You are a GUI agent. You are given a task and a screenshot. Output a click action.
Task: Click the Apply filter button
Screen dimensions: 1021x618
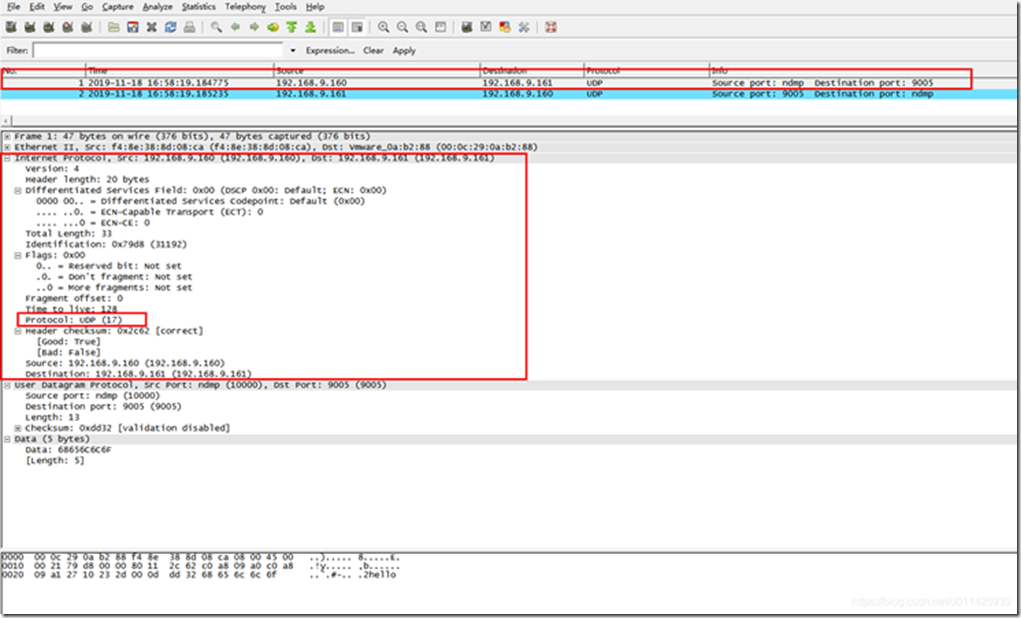point(404,51)
